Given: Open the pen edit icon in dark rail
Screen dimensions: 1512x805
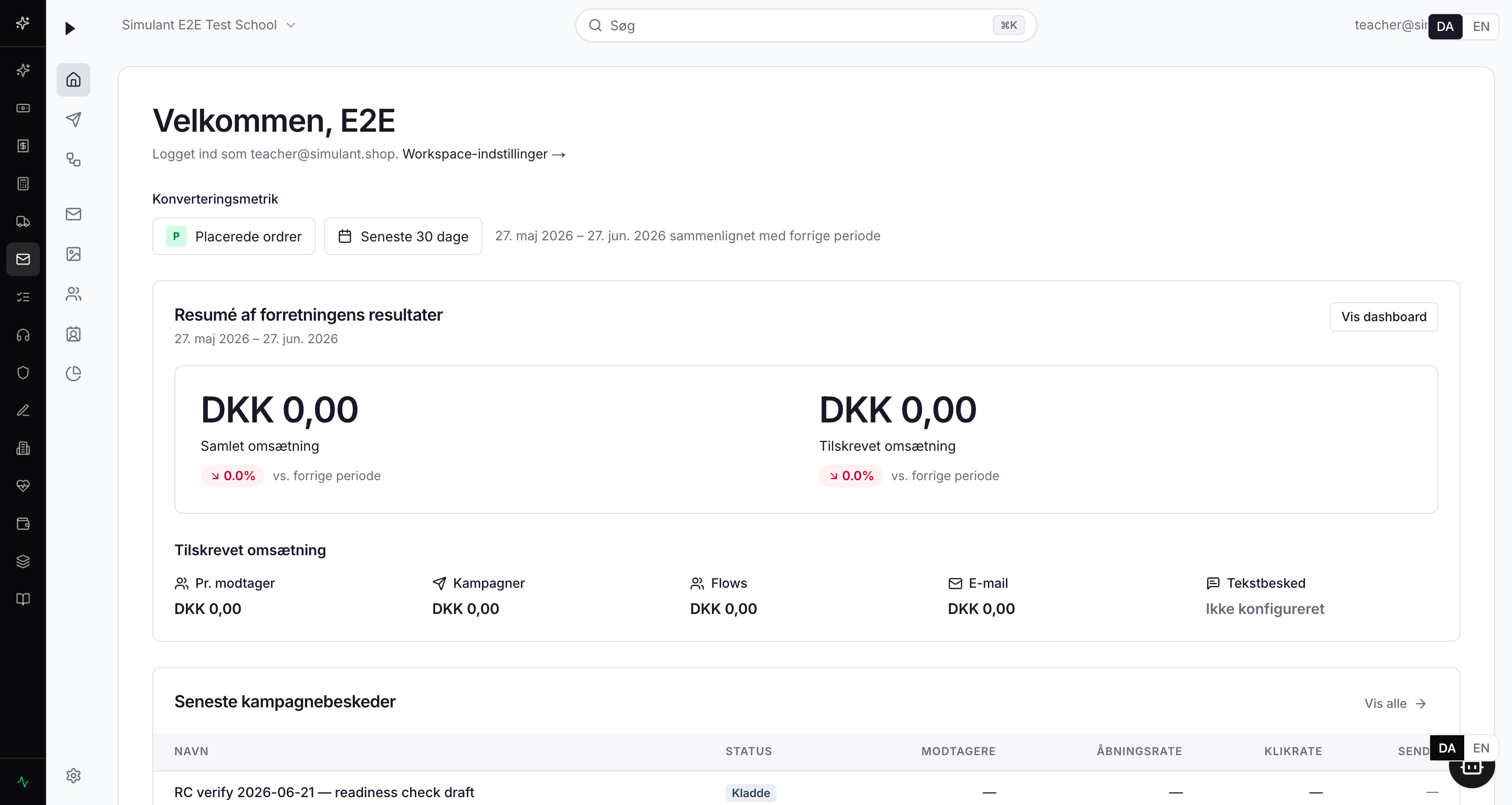Looking at the screenshot, I should tap(23, 410).
